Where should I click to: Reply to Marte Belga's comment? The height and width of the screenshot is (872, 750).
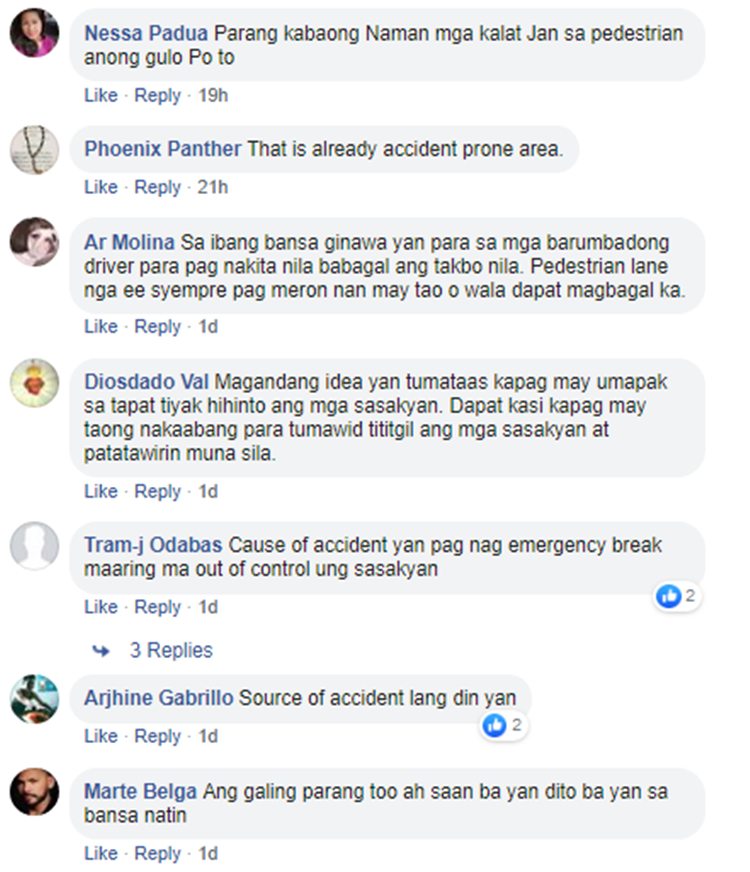[157, 854]
